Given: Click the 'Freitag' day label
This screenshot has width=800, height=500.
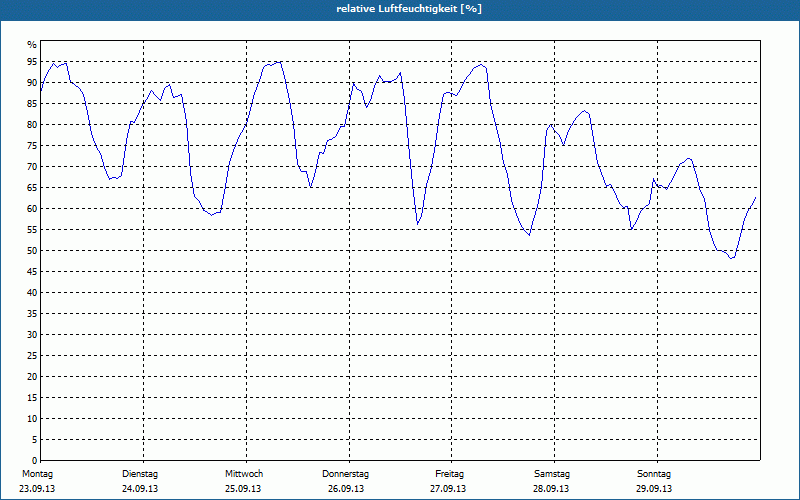Looking at the screenshot, I should coord(449,474).
